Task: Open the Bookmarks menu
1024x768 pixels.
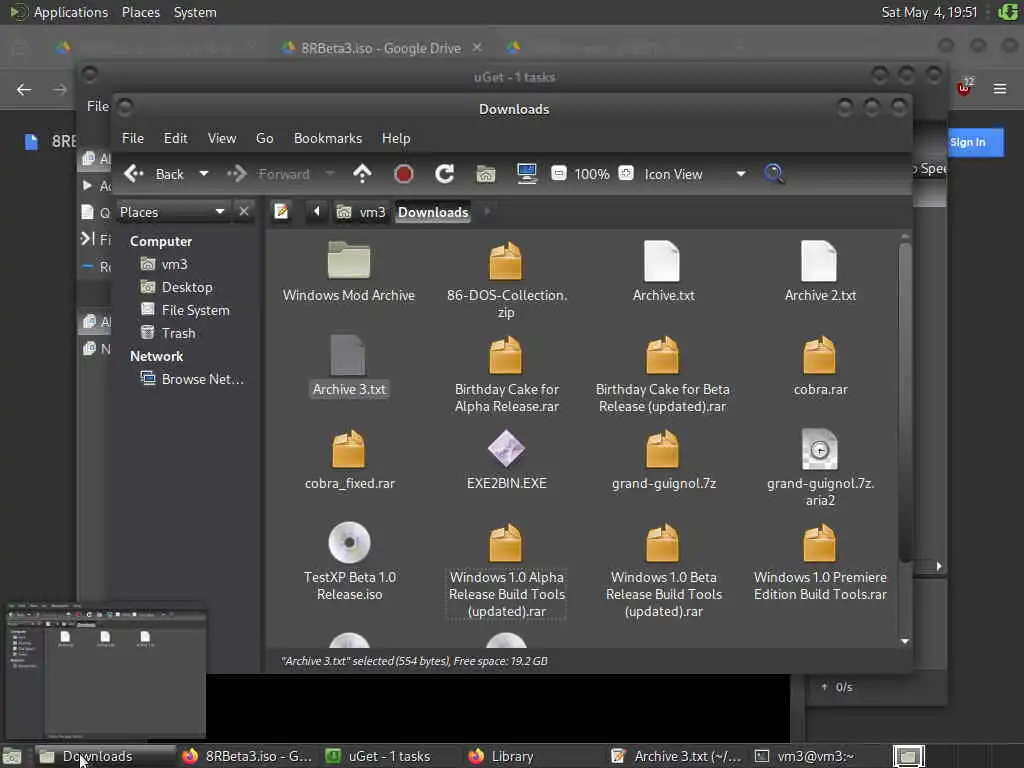Action: [x=328, y=138]
